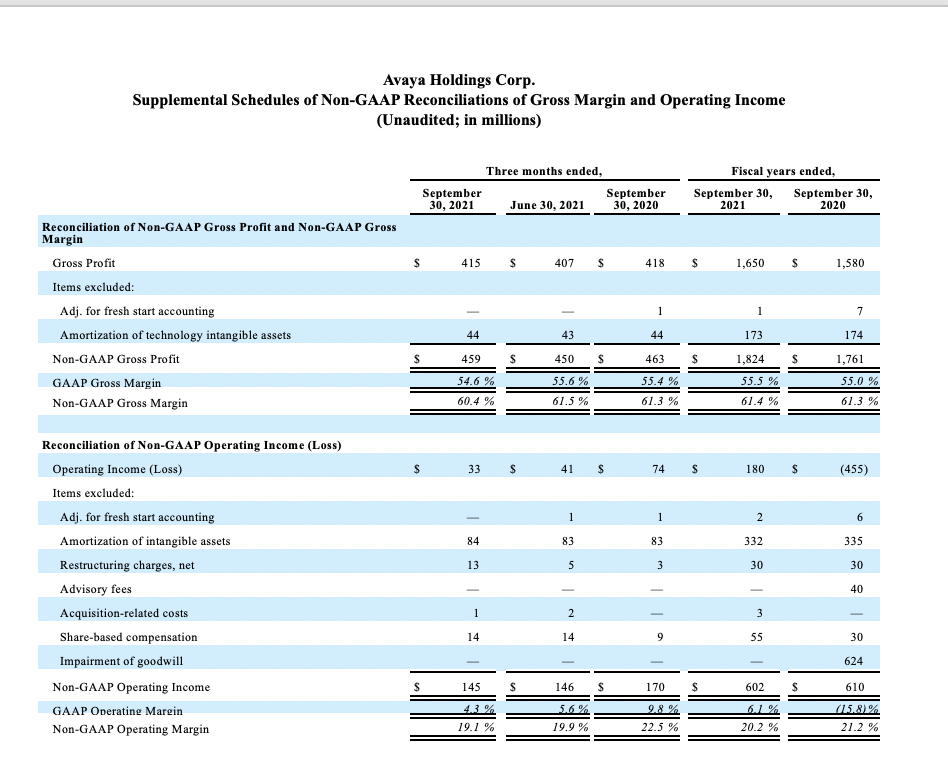Viewport: 948px width, 776px height.
Task: Click Gross Profit value 418
Action: [x=655, y=263]
